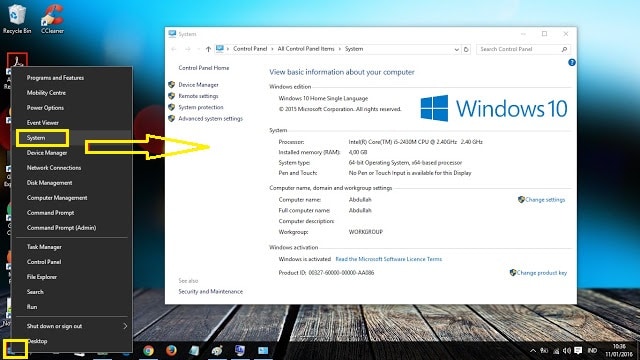Click the Windows 10 Home Single Language text
640x360 pixels.
tap(323, 98)
